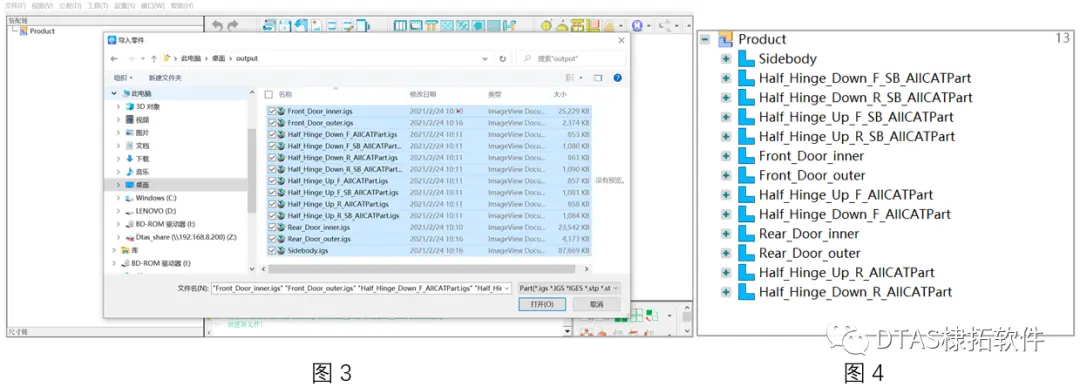Toggle the preview pane icon in dialog
The width and height of the screenshot is (1080, 387).
598,78
